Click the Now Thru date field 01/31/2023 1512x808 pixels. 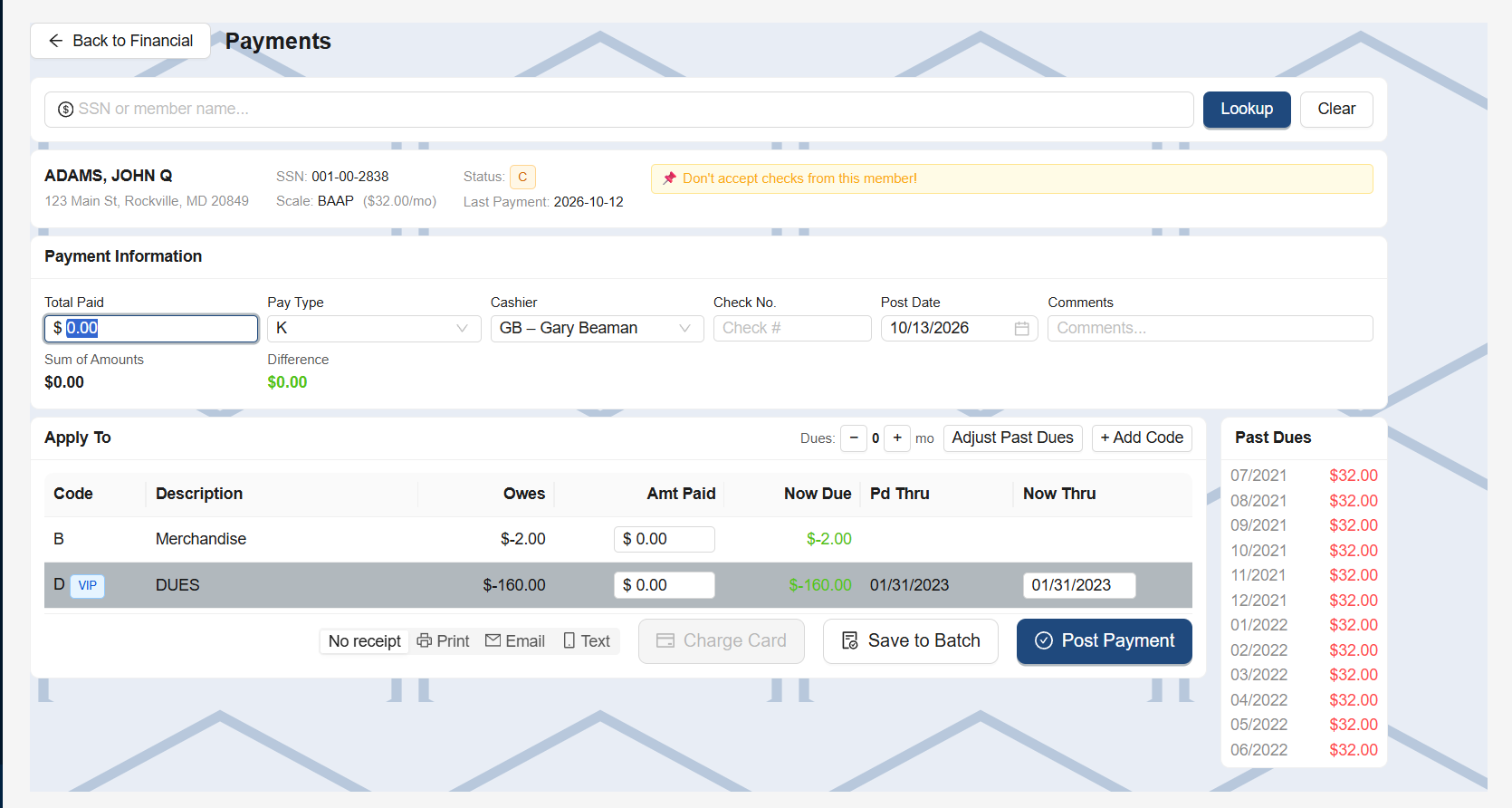point(1079,586)
